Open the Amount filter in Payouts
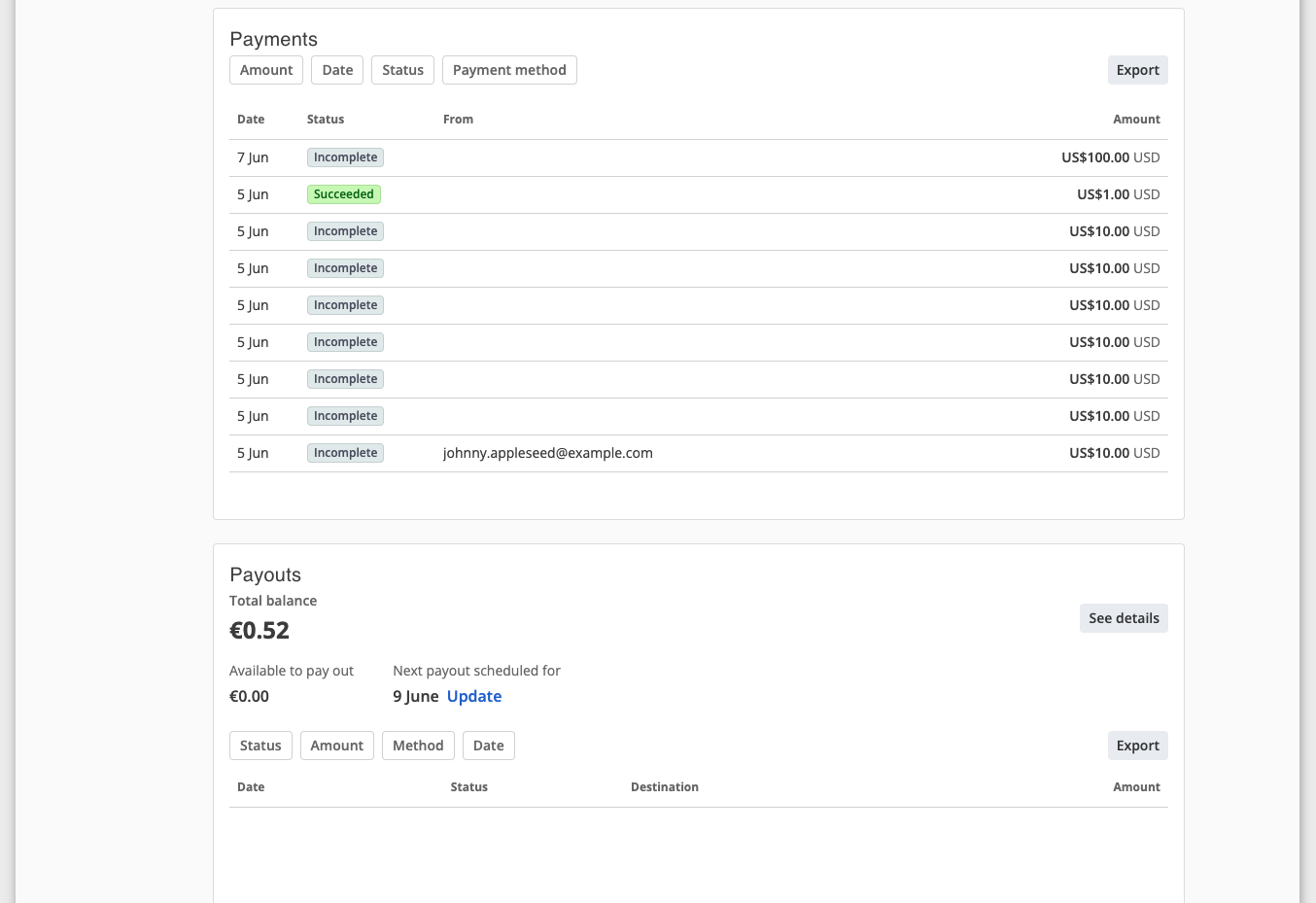Screen dimensions: 1316x903 click(x=336, y=745)
